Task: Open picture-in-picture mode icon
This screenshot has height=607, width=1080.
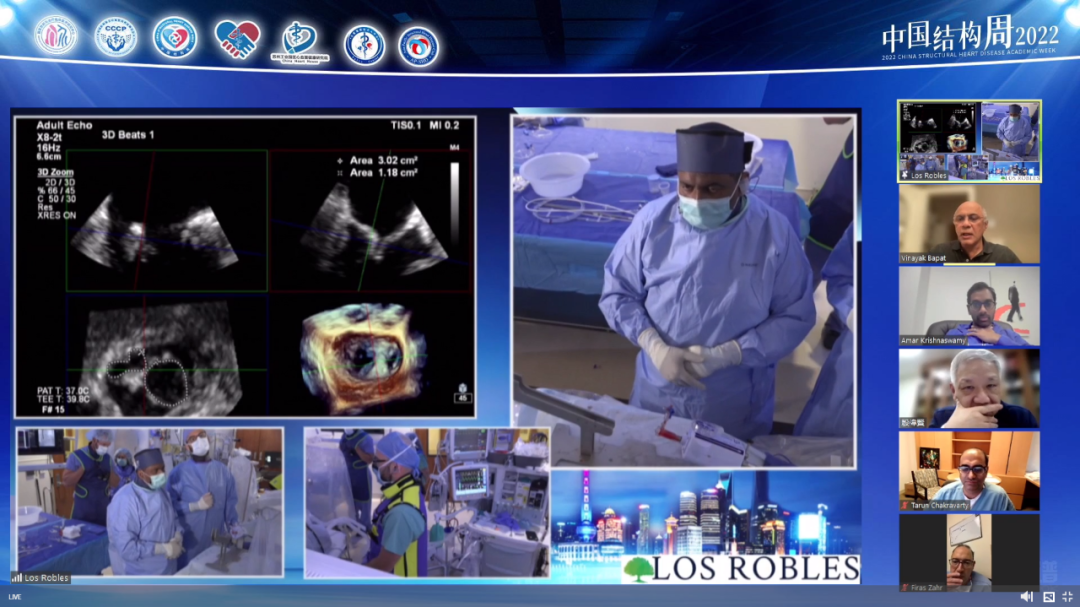Action: tap(1048, 597)
